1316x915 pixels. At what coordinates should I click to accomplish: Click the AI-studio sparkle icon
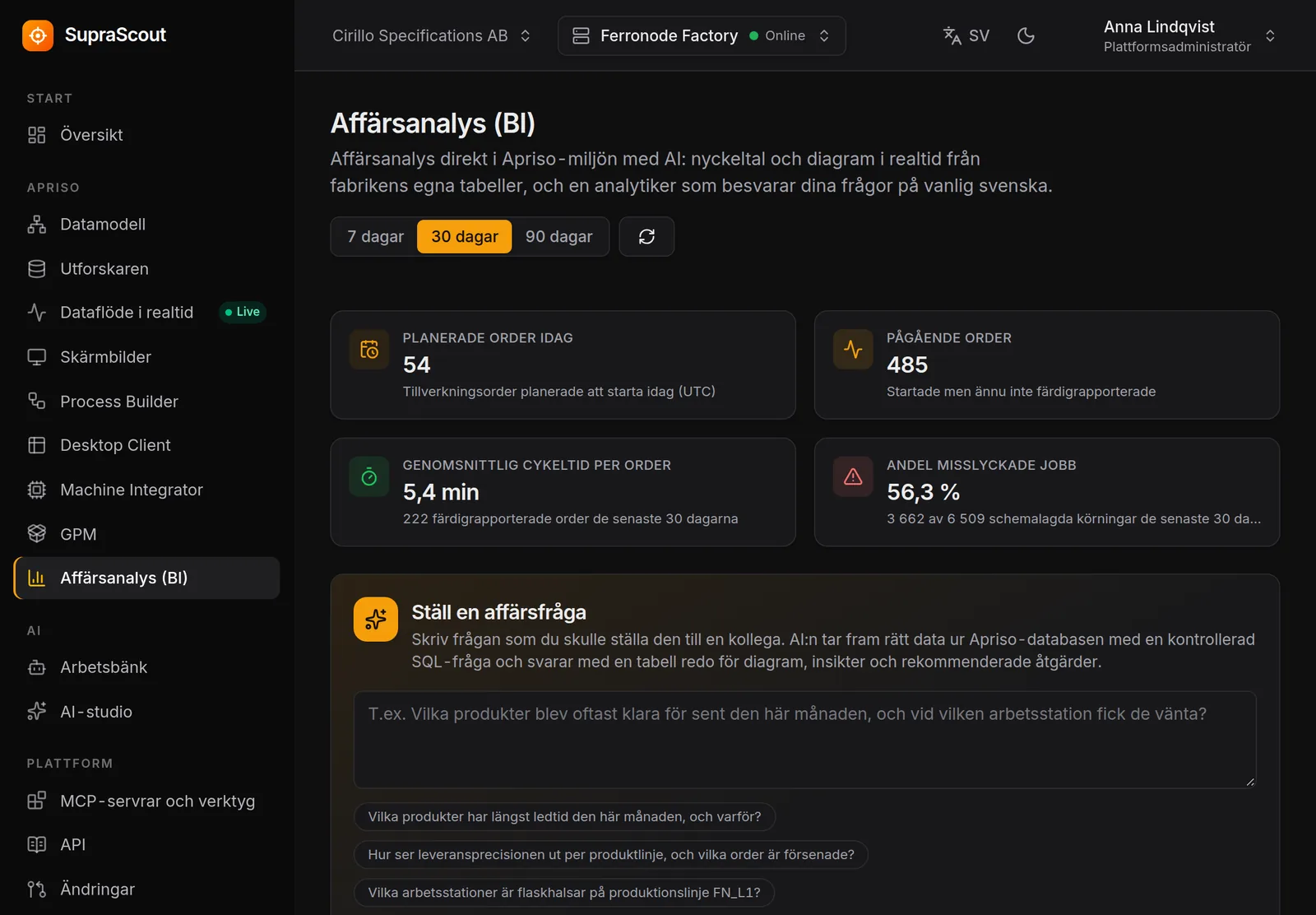[37, 711]
